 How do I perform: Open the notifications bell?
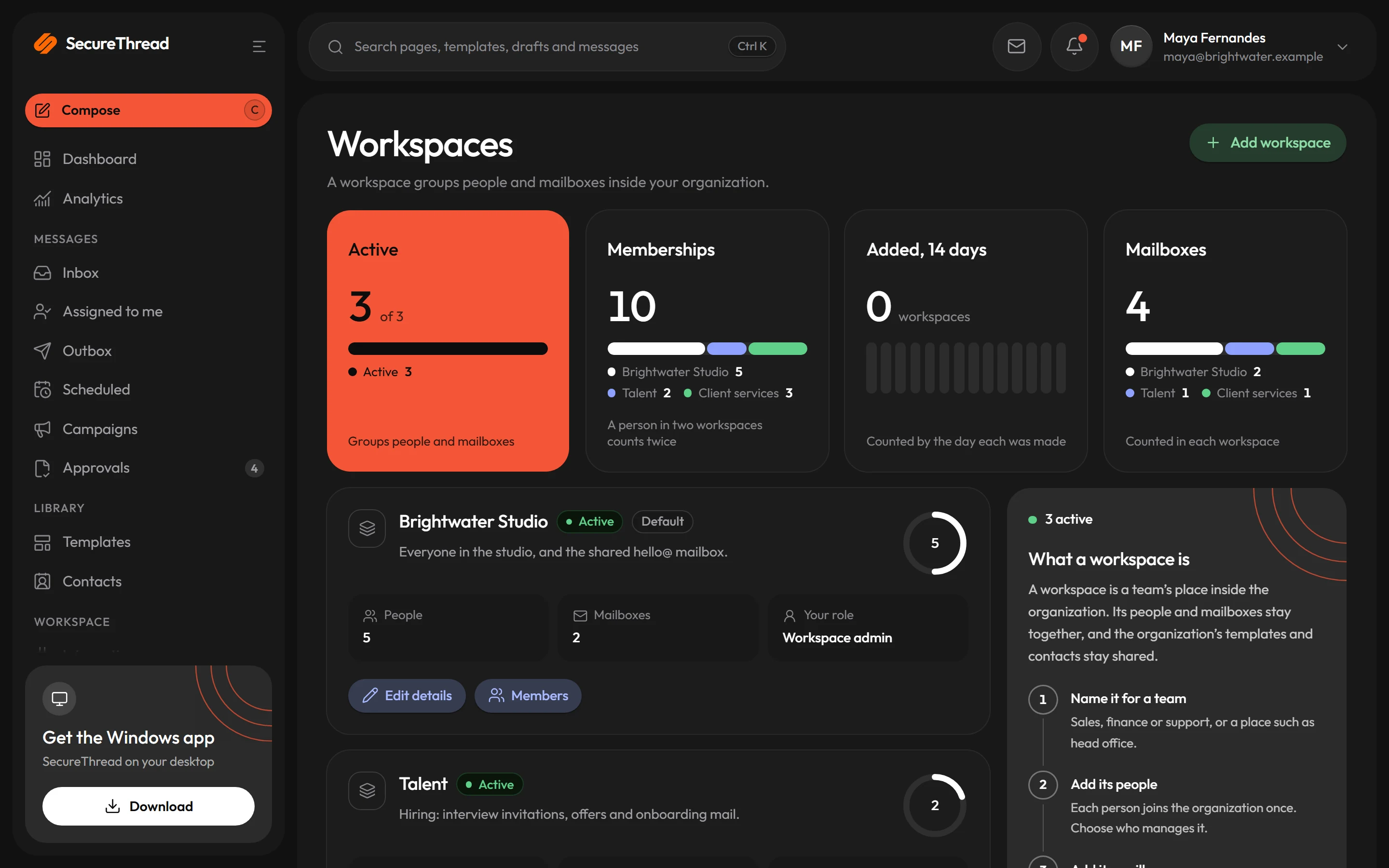pyautogui.click(x=1074, y=46)
